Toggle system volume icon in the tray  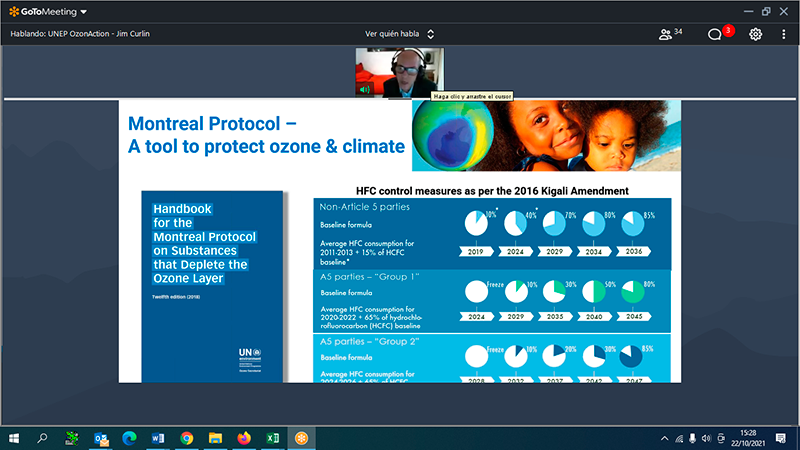pyautogui.click(x=708, y=438)
